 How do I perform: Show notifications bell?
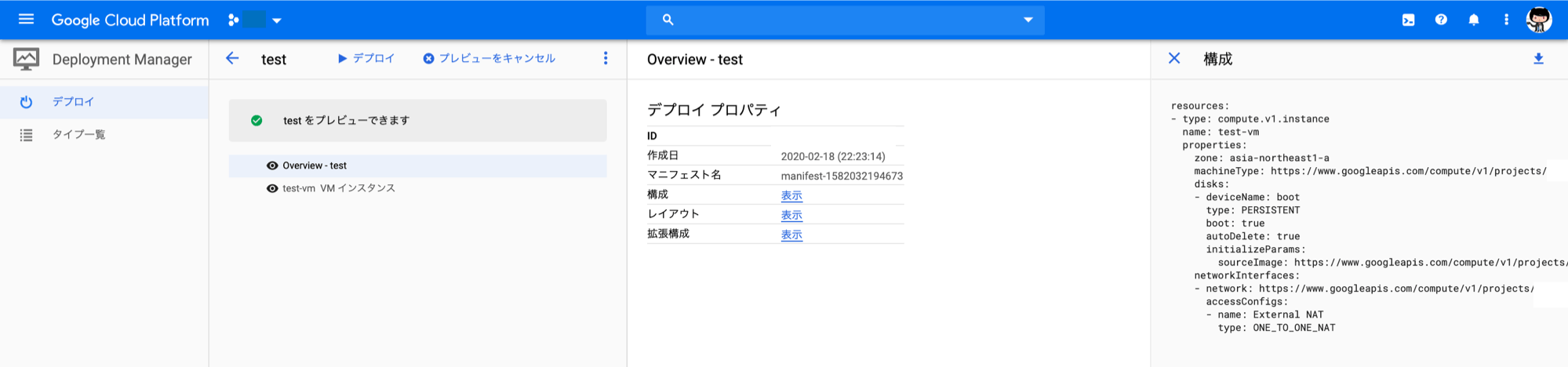pyautogui.click(x=1474, y=20)
